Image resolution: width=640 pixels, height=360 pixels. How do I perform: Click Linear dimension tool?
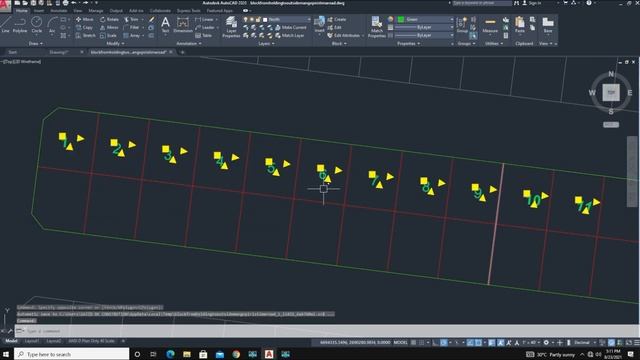pos(204,19)
